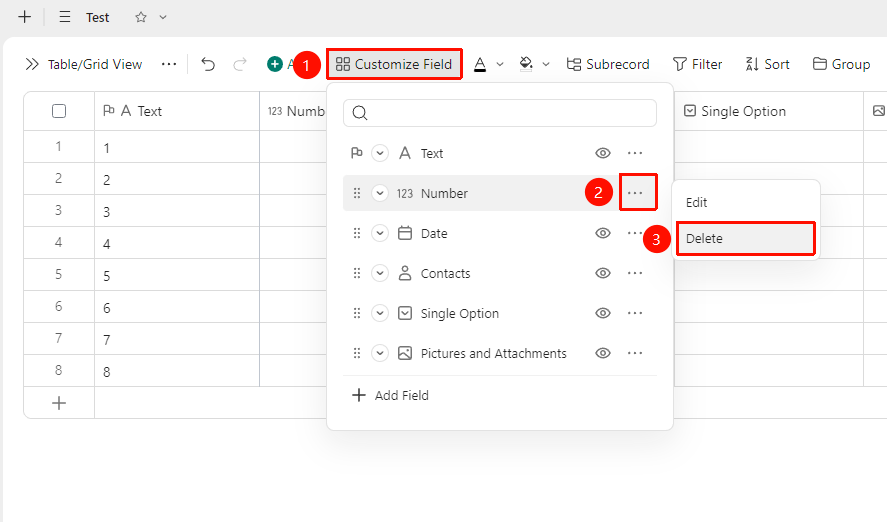Expand the Text field type chevron

(x=380, y=153)
